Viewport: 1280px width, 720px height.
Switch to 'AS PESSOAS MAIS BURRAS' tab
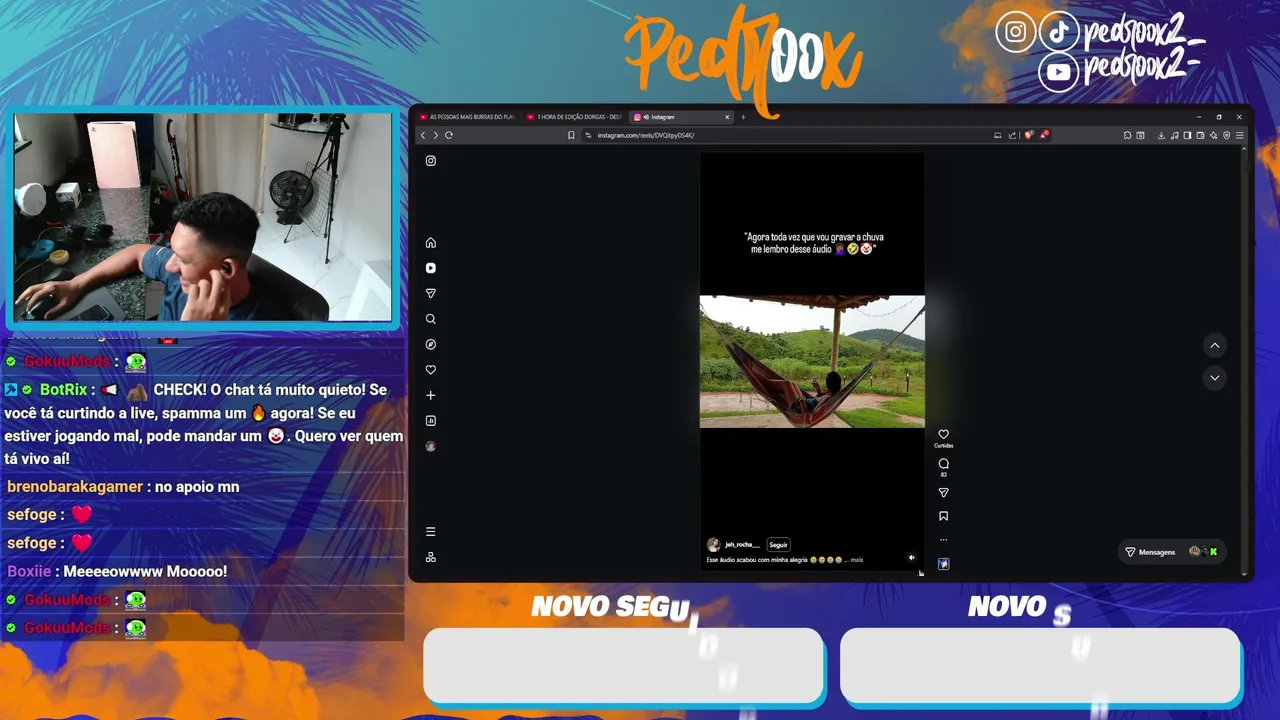point(468,117)
